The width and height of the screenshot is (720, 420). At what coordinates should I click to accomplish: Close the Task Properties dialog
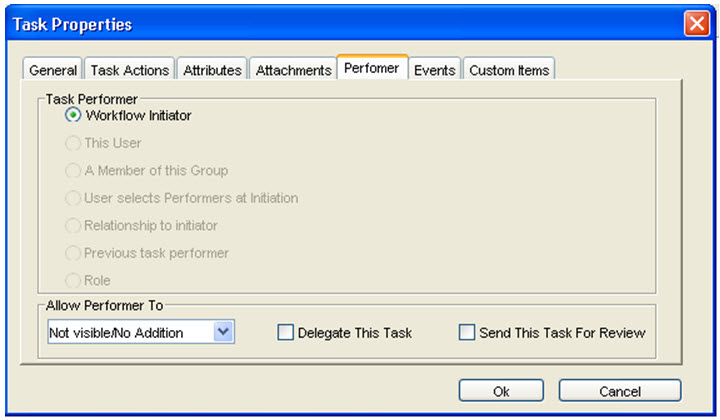[697, 23]
